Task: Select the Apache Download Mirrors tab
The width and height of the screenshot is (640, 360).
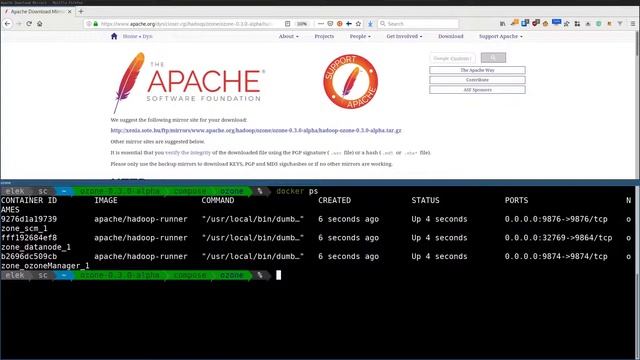Action: click(x=38, y=11)
